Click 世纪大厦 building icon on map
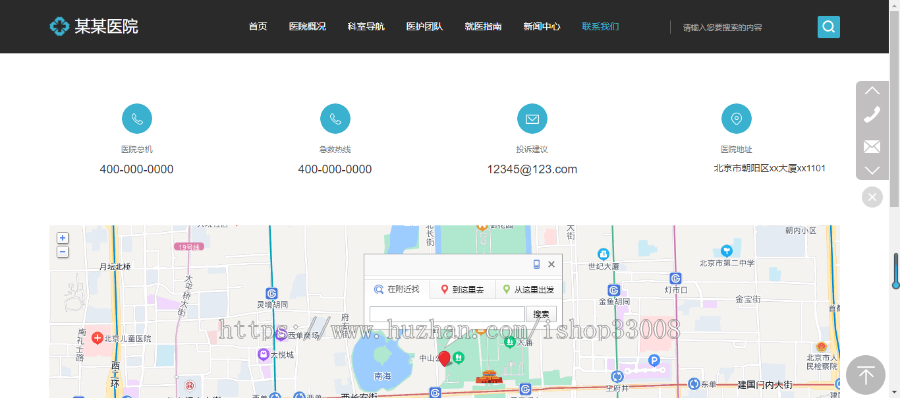Screen dimensions: 900x398 point(603,254)
